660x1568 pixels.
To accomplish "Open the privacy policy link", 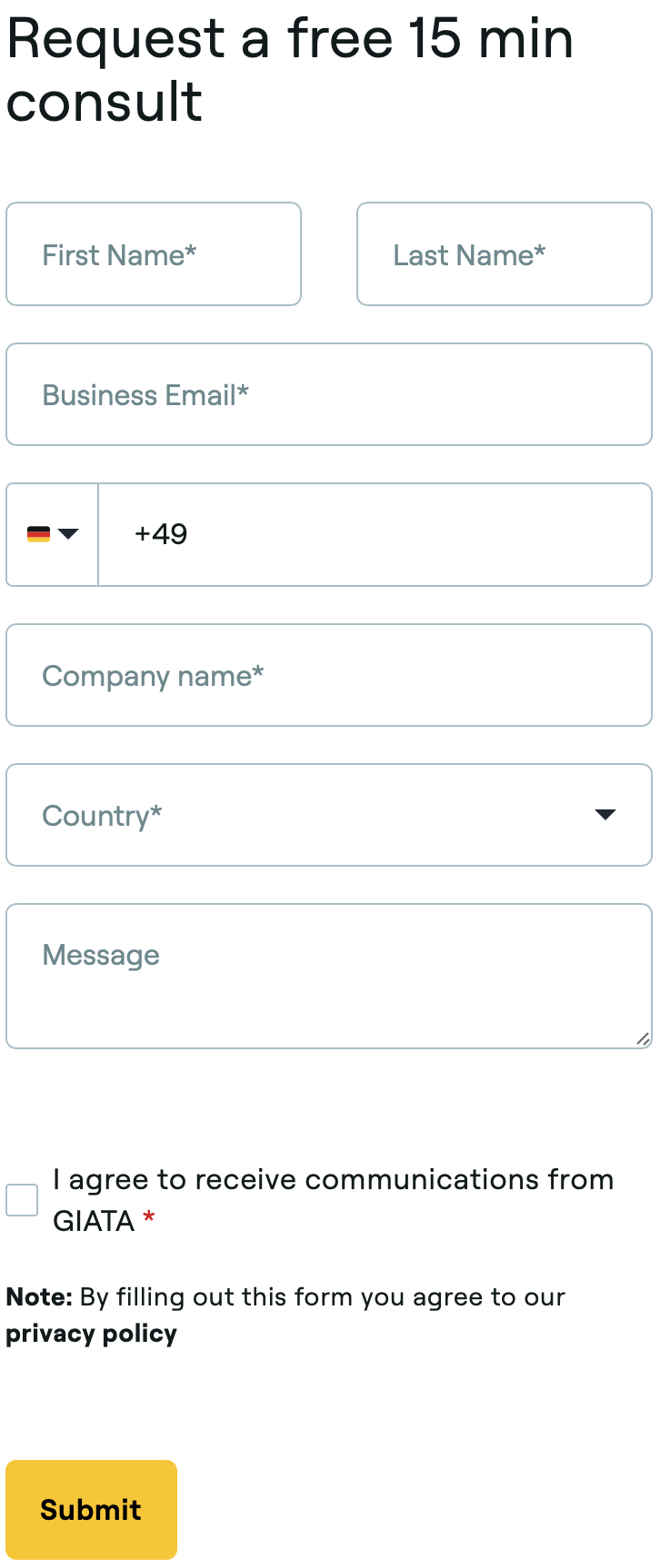I will click(x=91, y=1334).
